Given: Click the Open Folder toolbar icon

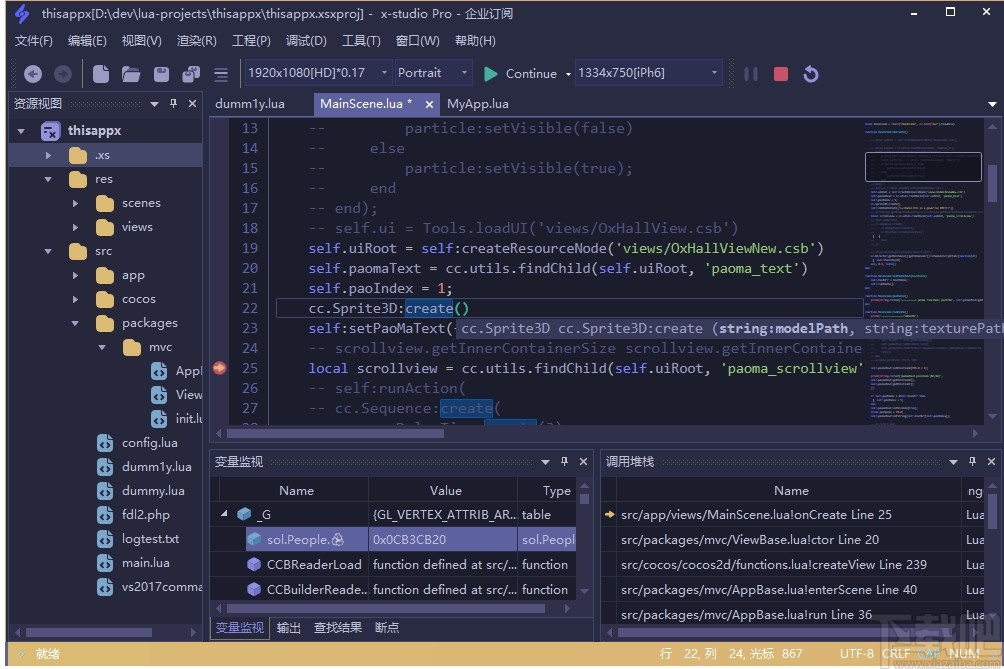Looking at the screenshot, I should [131, 72].
